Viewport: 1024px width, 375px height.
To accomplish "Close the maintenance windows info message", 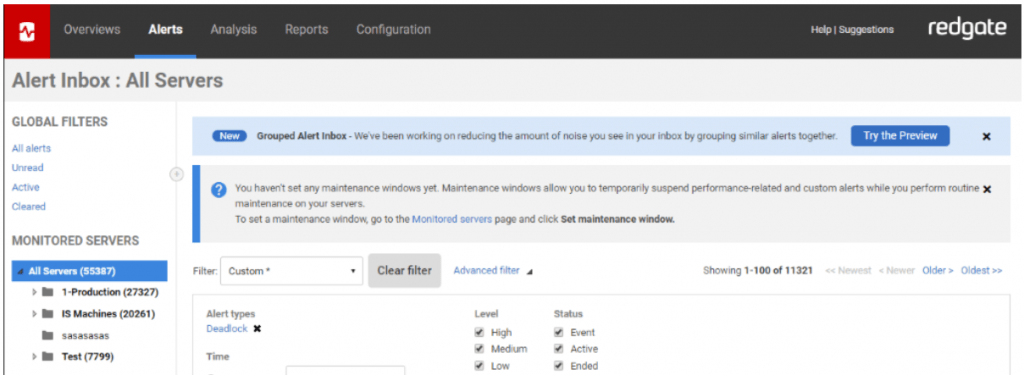I will click(x=987, y=189).
